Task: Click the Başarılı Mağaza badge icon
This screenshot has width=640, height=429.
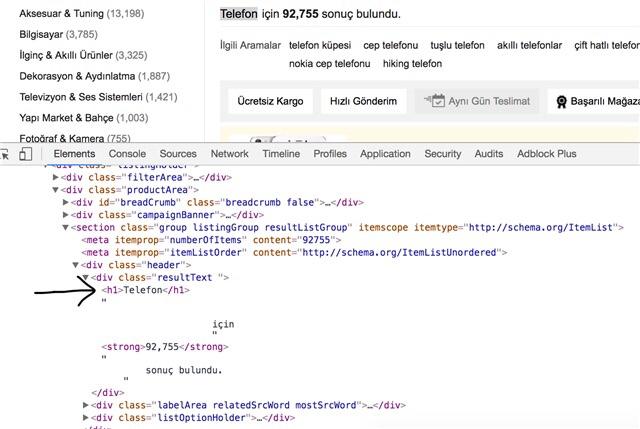Action: pos(562,101)
